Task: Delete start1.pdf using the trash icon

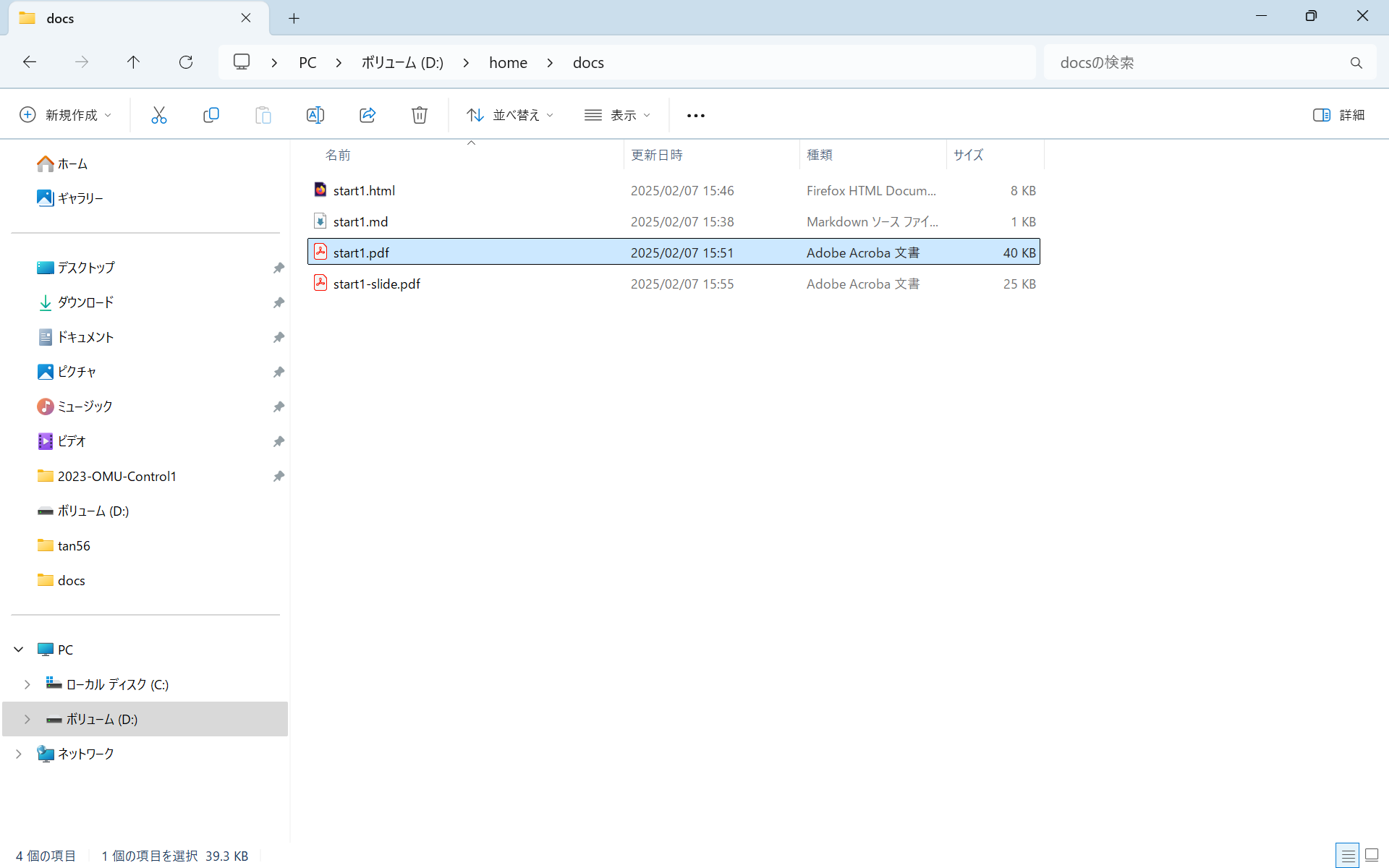Action: click(x=420, y=114)
